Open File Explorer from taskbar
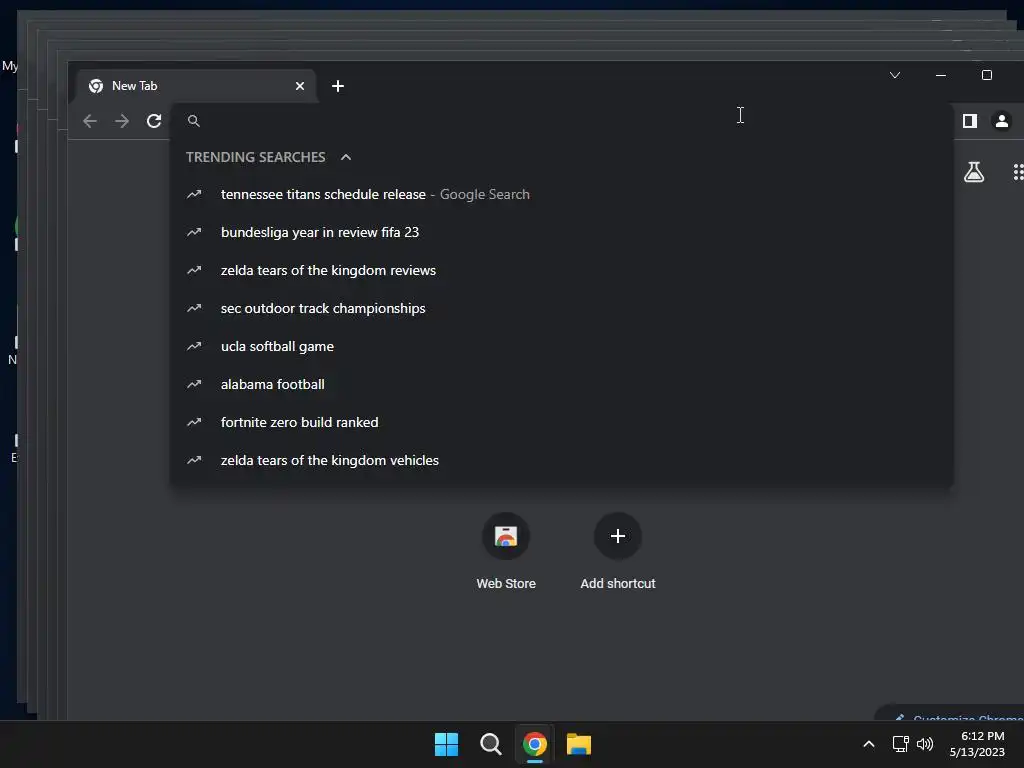 pyautogui.click(x=579, y=744)
